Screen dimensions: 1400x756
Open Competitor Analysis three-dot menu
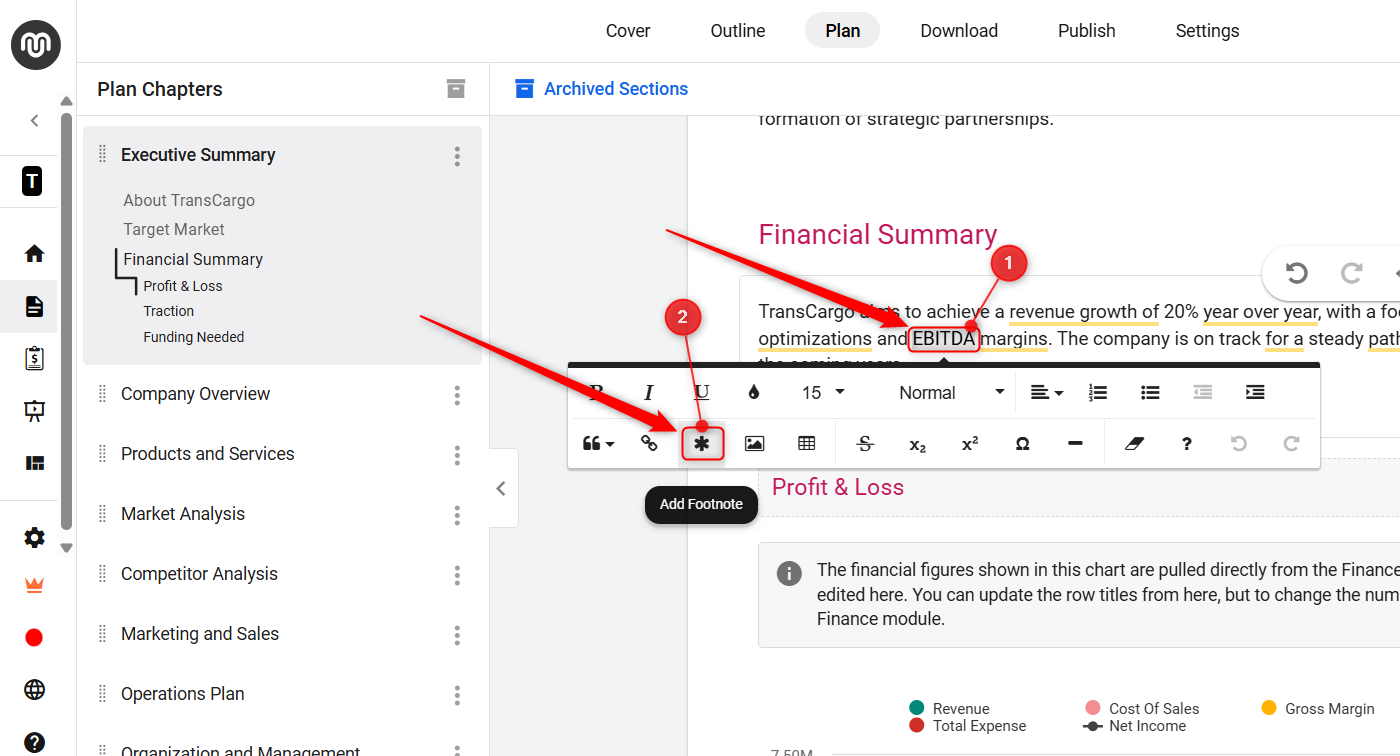coord(457,575)
